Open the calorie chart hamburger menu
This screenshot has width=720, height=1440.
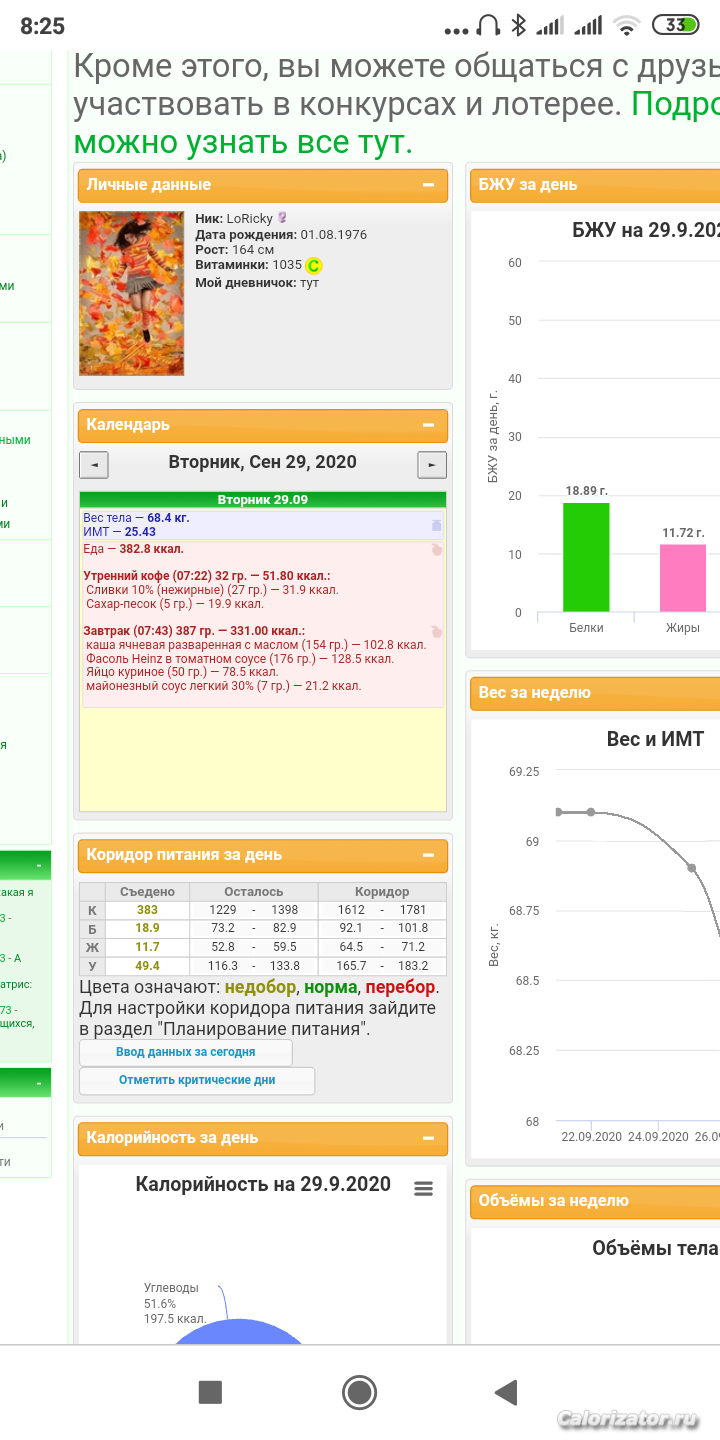[x=424, y=1188]
